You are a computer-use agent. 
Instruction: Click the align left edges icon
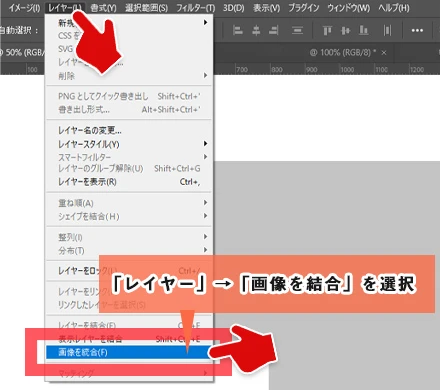(x=238, y=31)
